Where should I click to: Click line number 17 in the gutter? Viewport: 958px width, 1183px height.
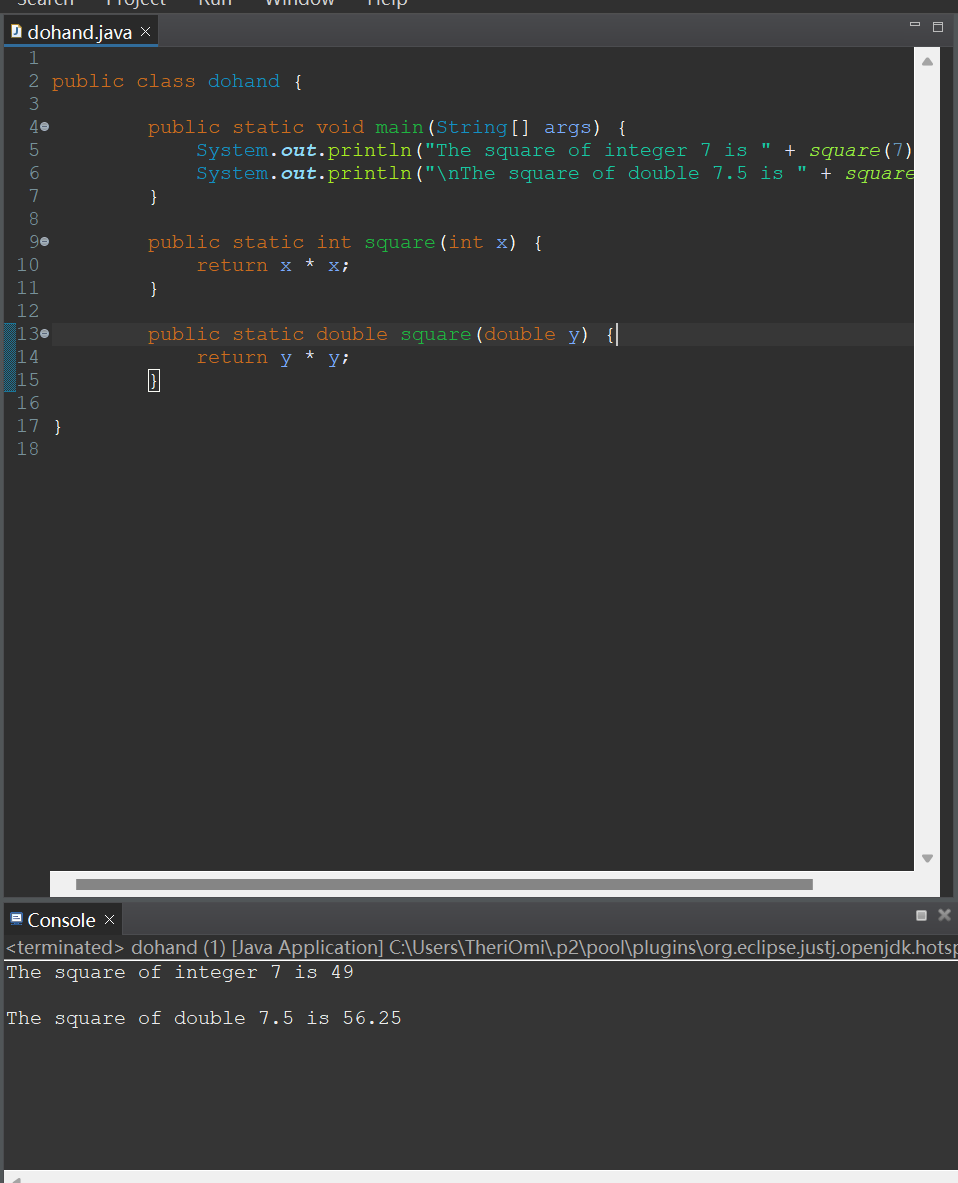tap(28, 426)
